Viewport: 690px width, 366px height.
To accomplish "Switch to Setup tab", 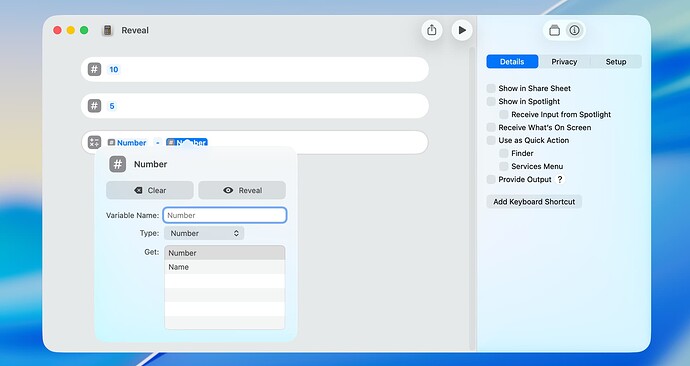I will tap(616, 62).
